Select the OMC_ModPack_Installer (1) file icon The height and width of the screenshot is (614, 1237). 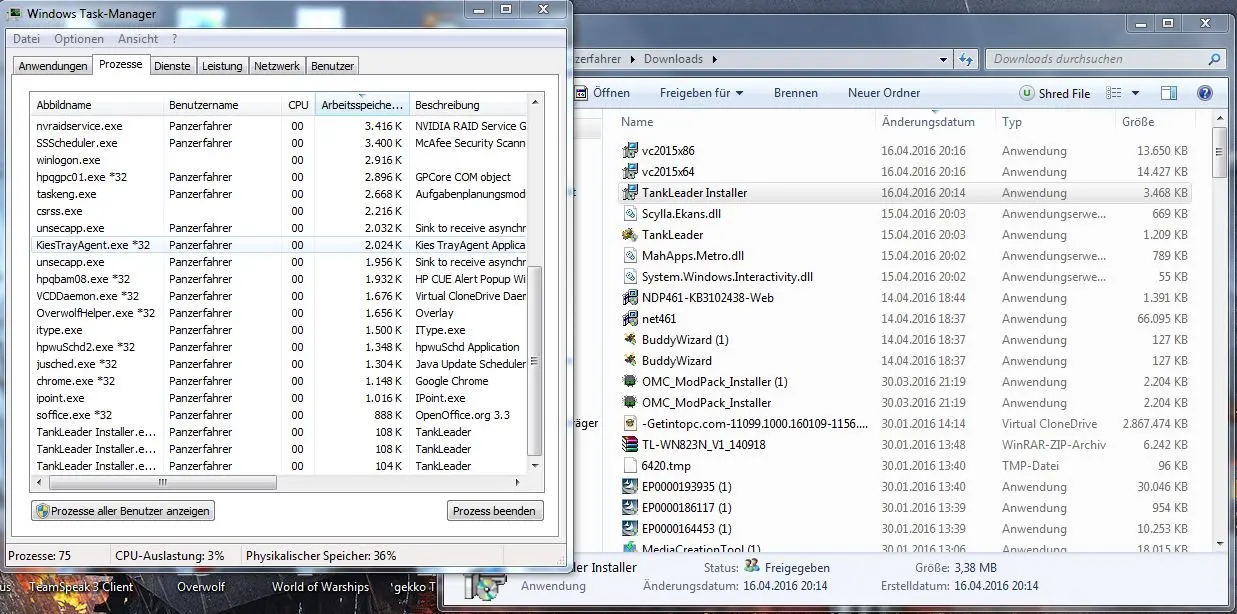coord(630,382)
